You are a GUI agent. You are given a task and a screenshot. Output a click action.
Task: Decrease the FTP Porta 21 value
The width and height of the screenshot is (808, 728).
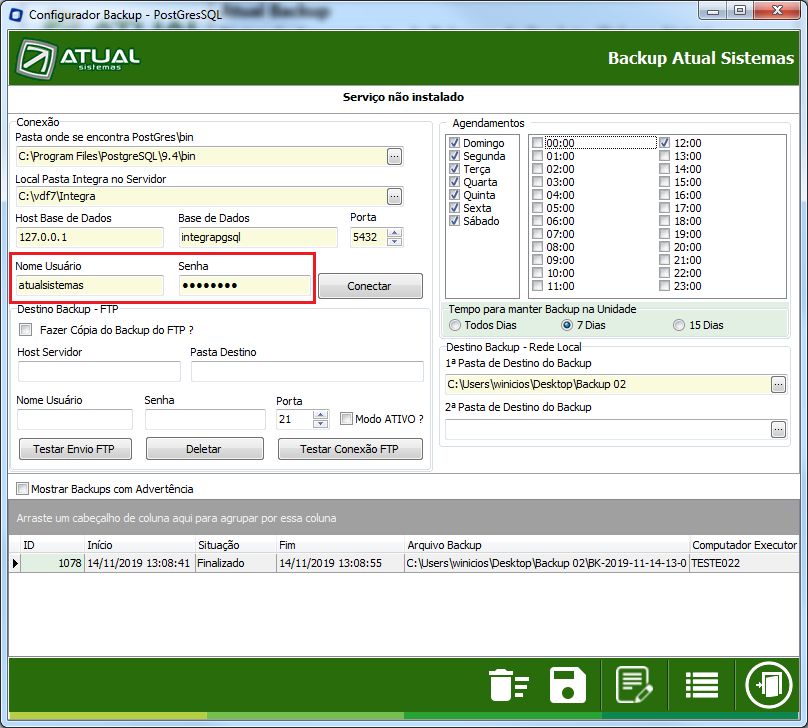click(x=321, y=424)
